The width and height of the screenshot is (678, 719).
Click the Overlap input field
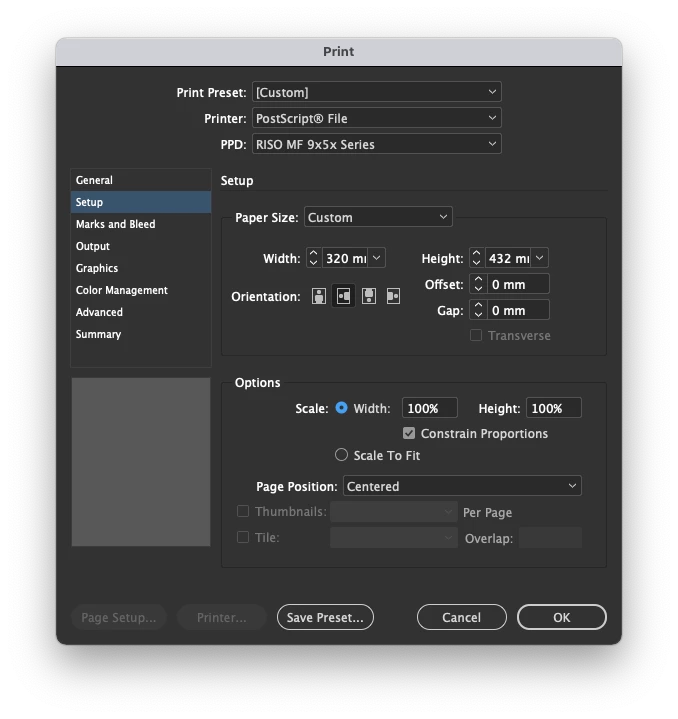(x=551, y=537)
